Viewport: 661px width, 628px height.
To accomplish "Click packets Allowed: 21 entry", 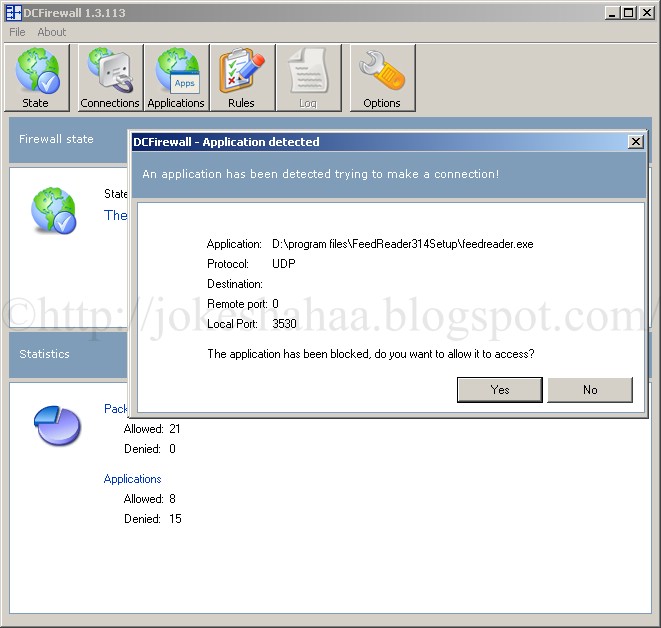I will 152,429.
